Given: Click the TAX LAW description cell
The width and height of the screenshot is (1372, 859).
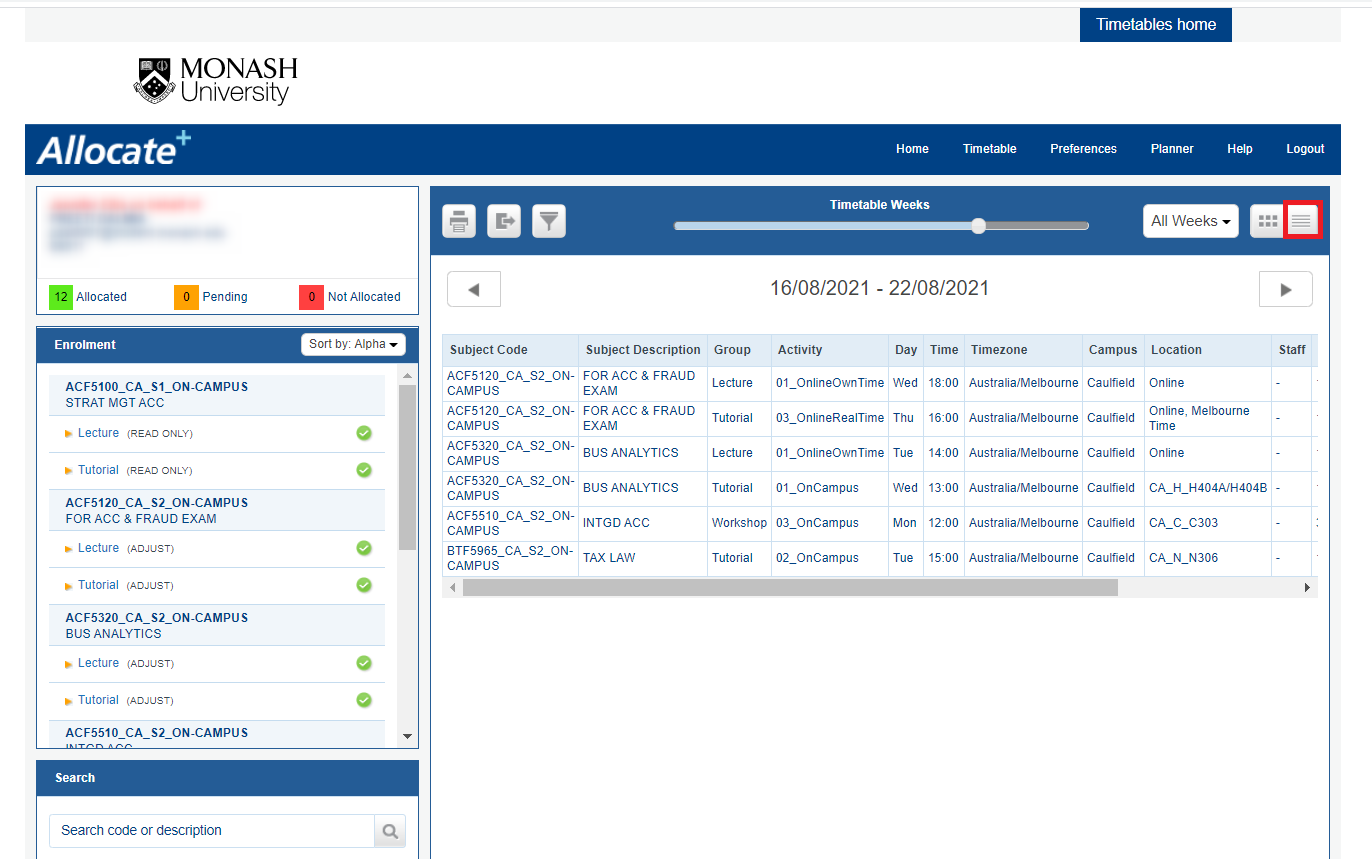Looking at the screenshot, I should (642, 558).
